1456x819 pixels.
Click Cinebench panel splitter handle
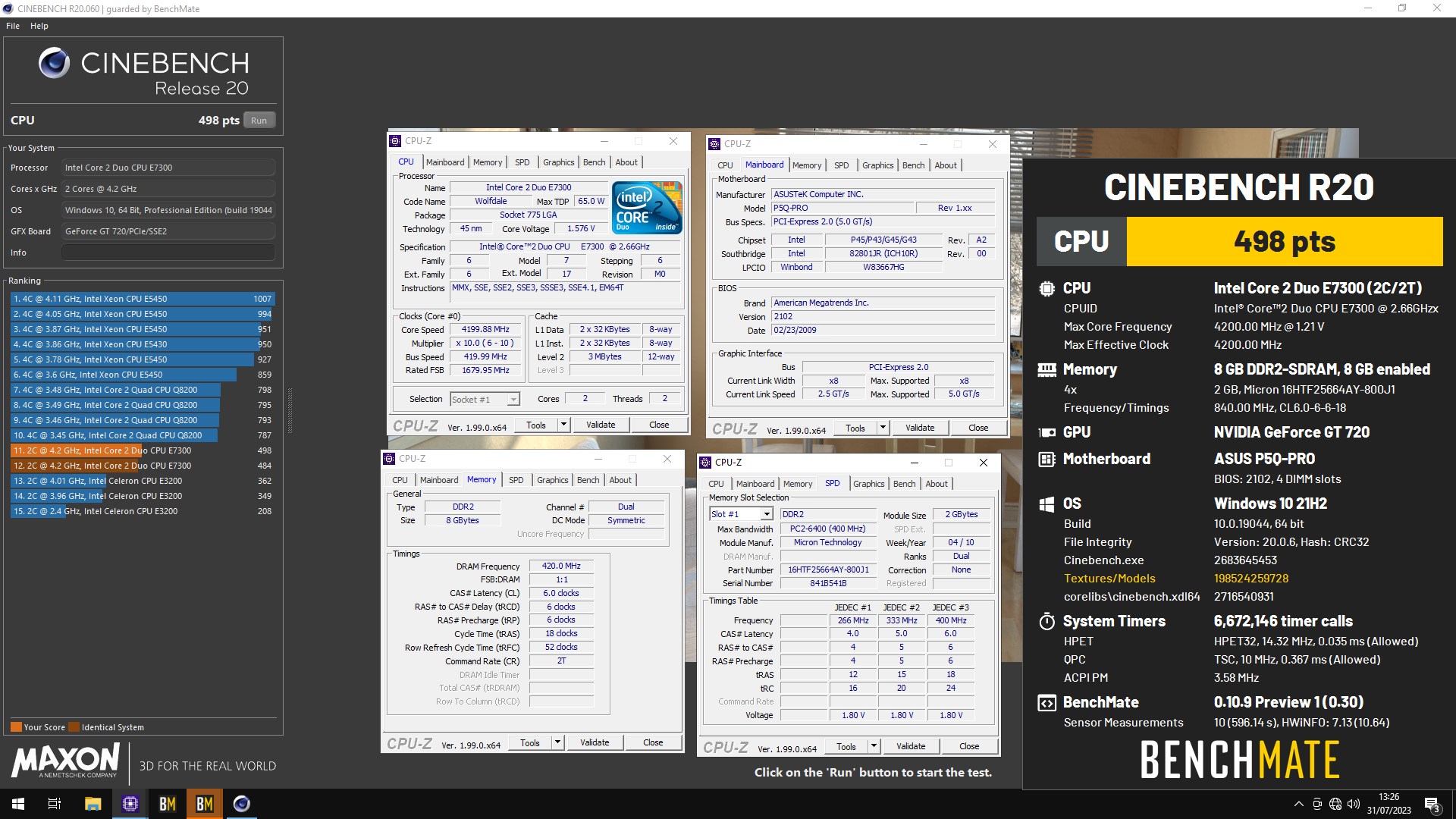[x=289, y=410]
